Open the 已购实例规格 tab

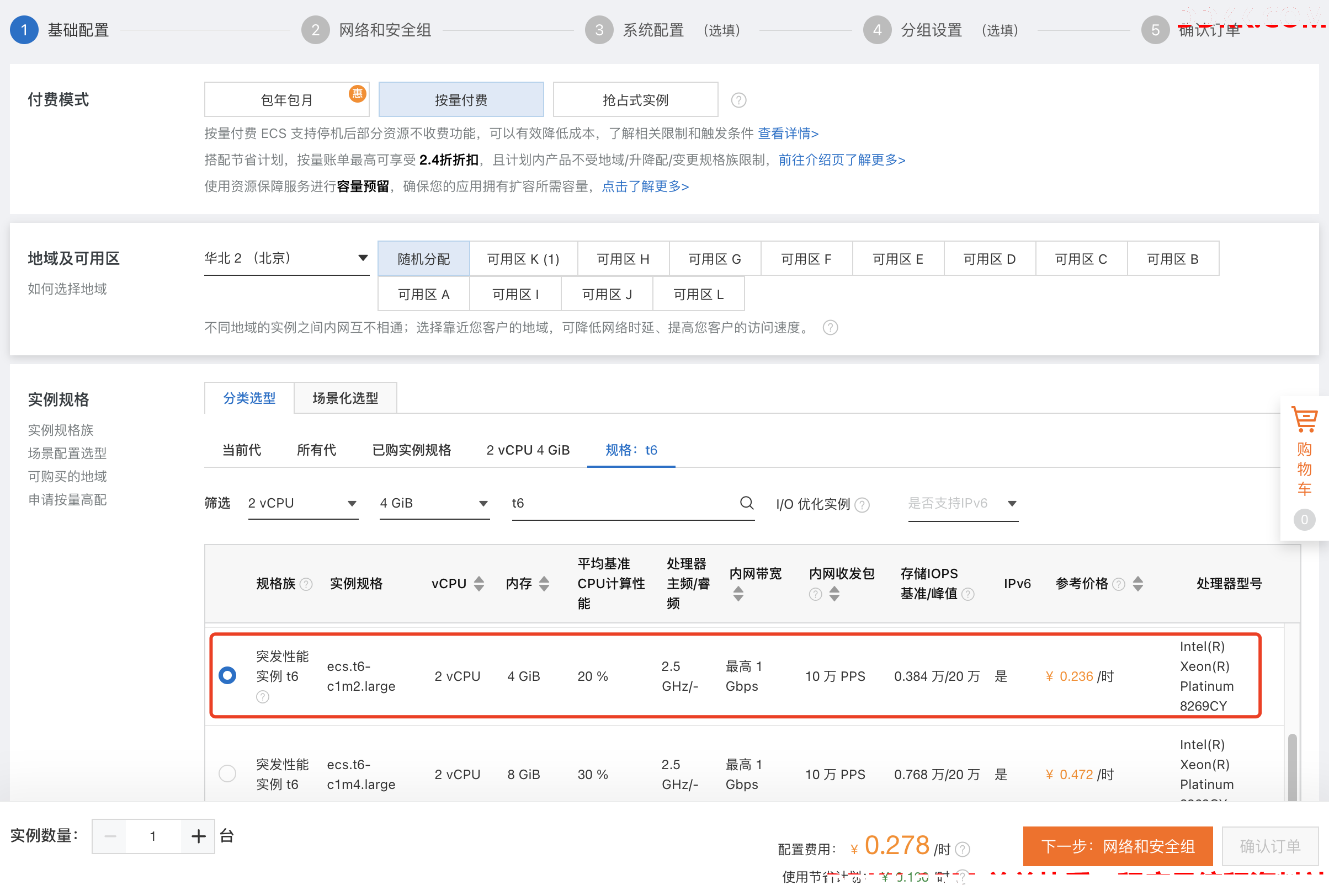(412, 450)
